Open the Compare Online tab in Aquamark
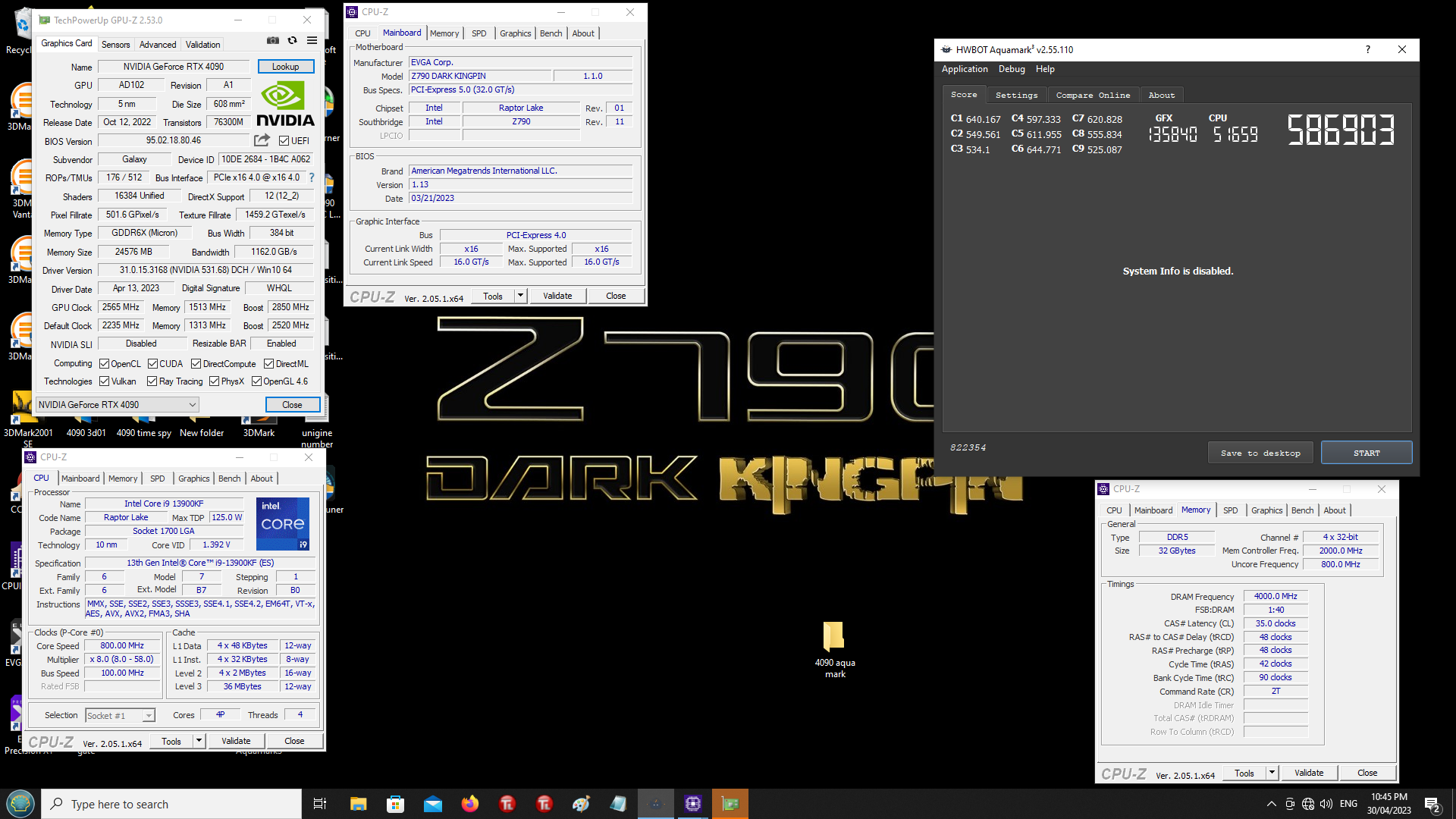This screenshot has height=819, width=1456. pyautogui.click(x=1093, y=95)
